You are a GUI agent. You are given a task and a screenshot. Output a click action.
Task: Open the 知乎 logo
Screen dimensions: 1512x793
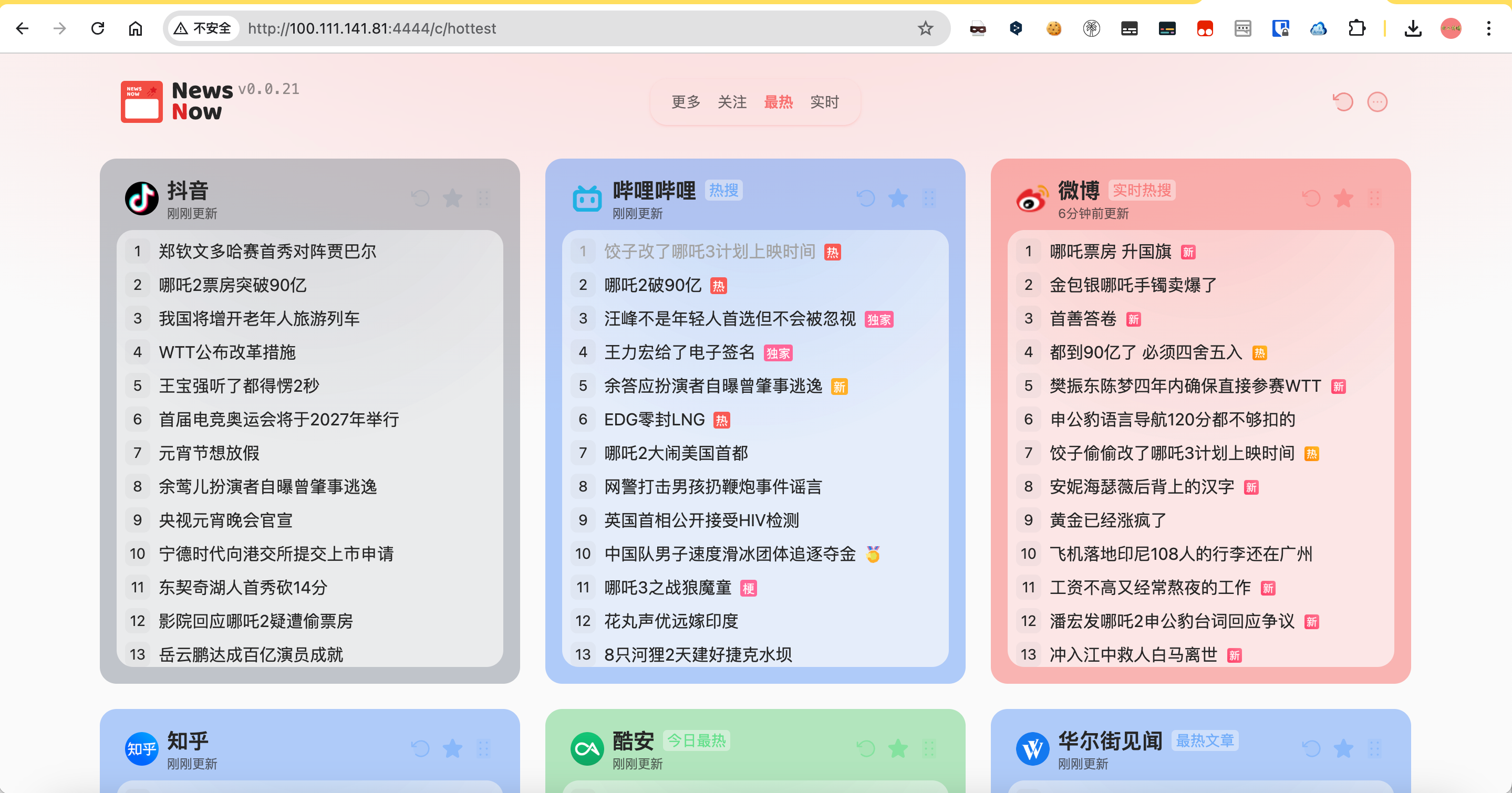141,748
